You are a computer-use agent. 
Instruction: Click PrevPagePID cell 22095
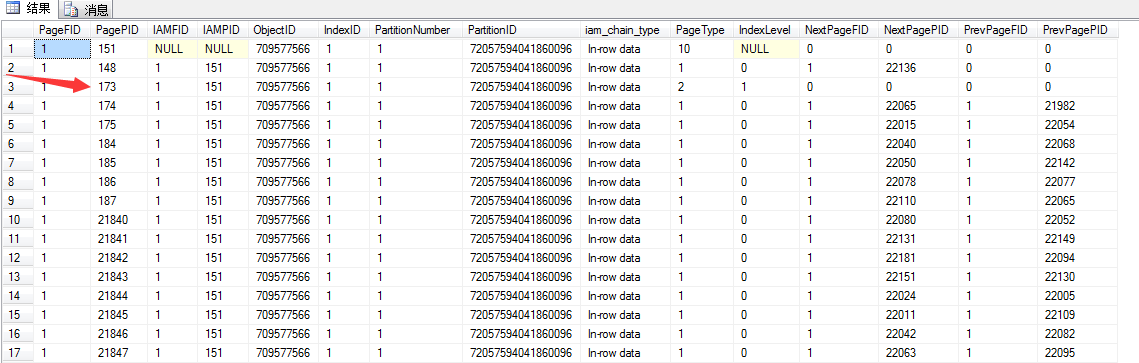tap(1078, 352)
